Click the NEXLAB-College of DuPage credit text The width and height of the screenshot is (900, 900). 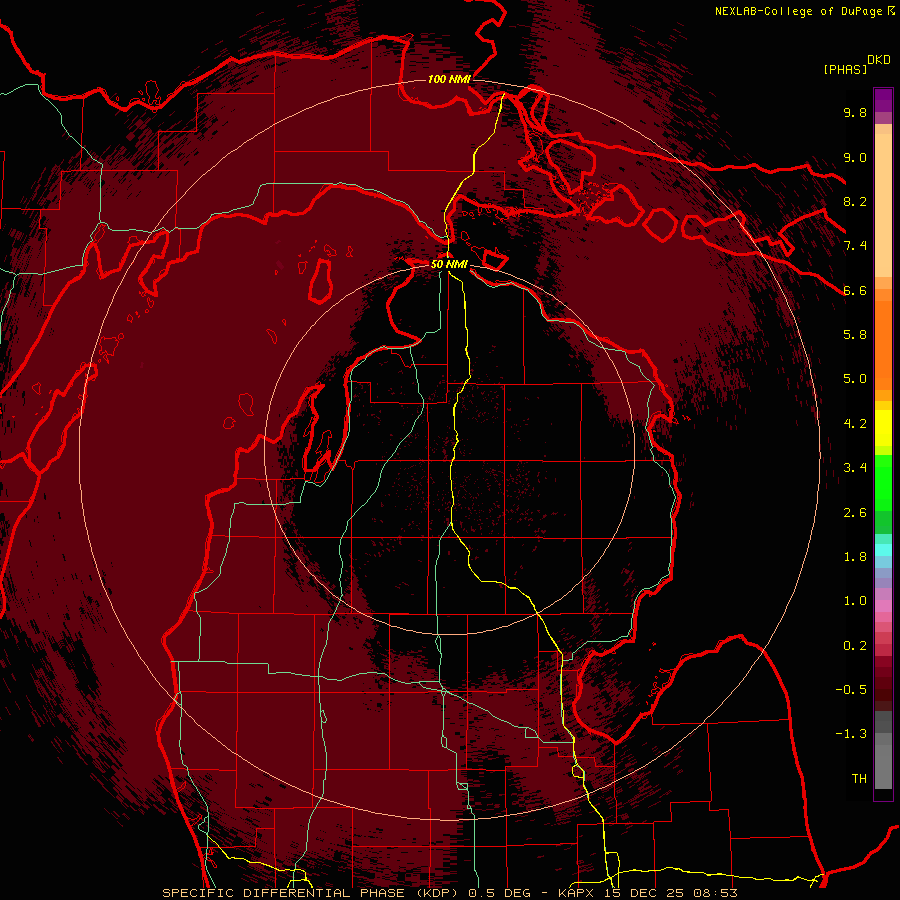tap(798, 11)
